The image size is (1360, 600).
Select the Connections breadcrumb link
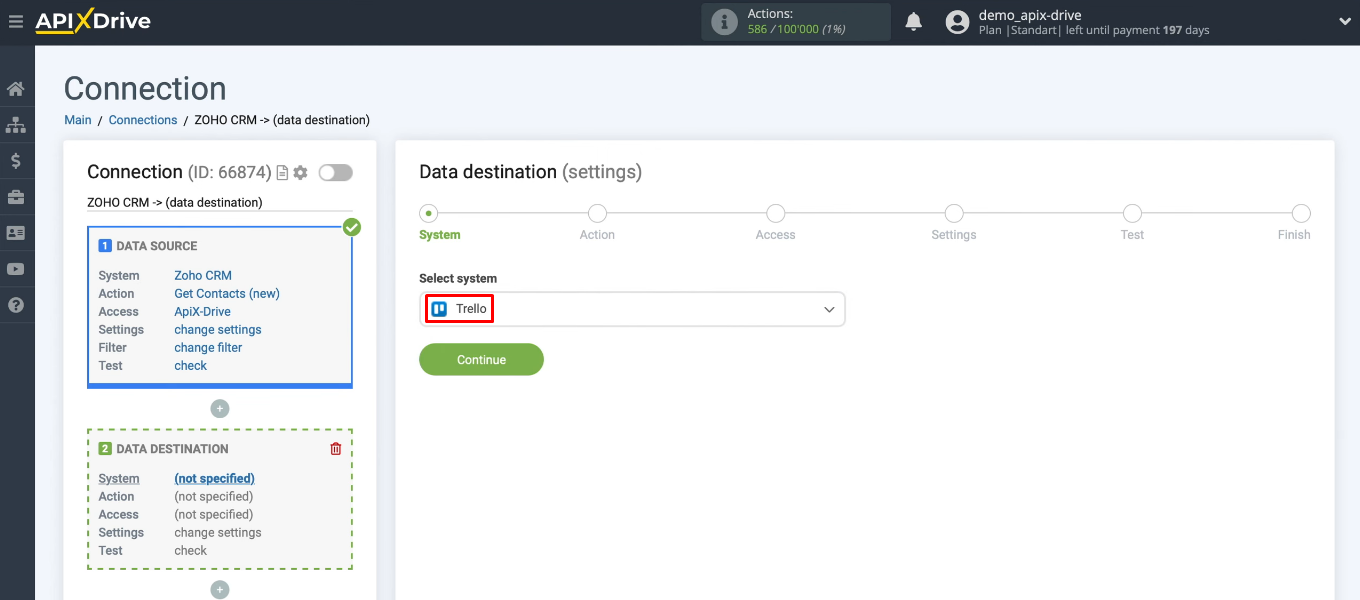pos(142,119)
